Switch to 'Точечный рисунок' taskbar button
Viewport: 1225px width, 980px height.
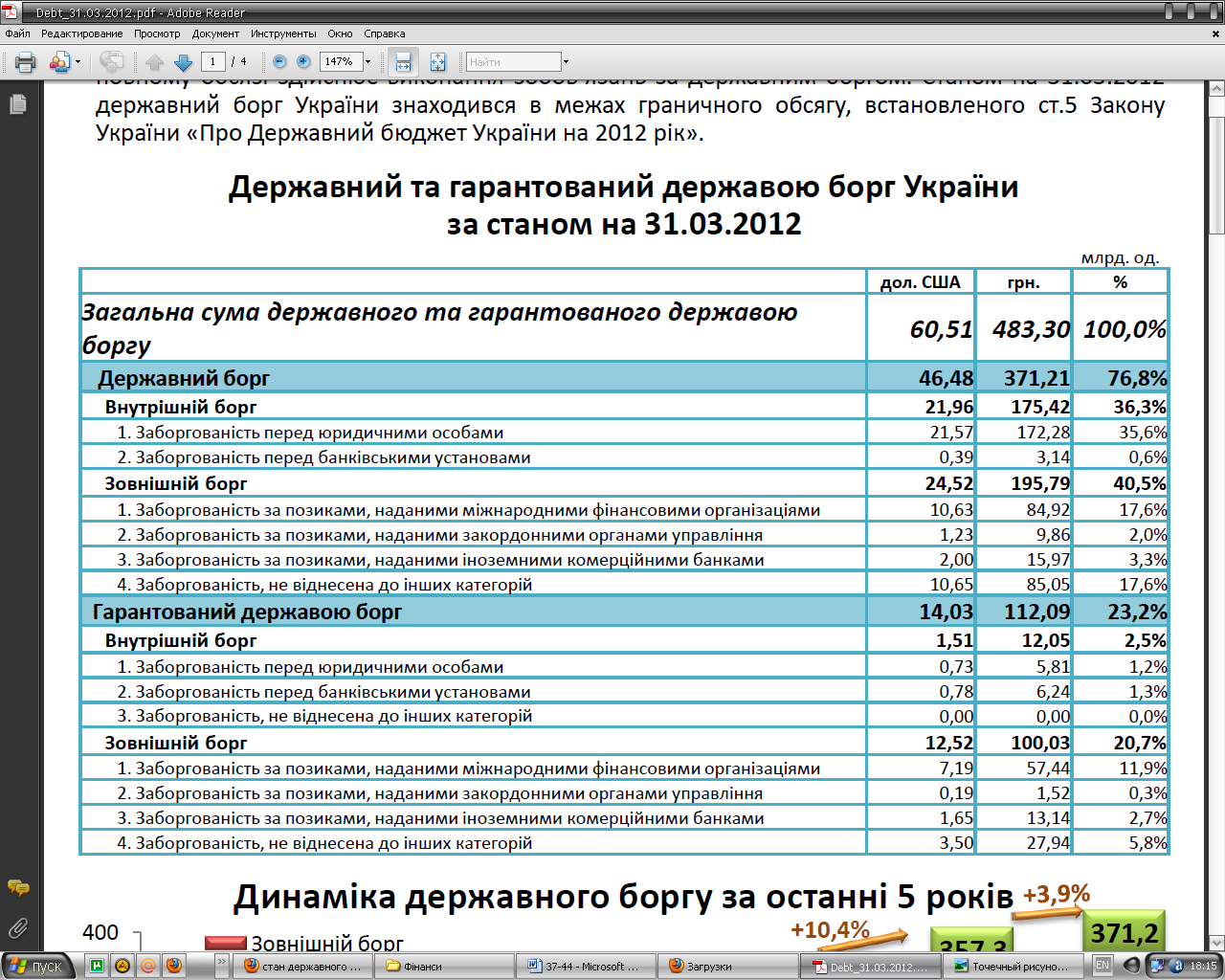[x=1013, y=967]
